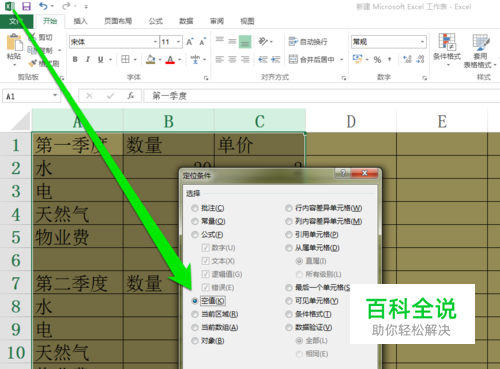Select the 当前数组(A) radio option

(195, 328)
